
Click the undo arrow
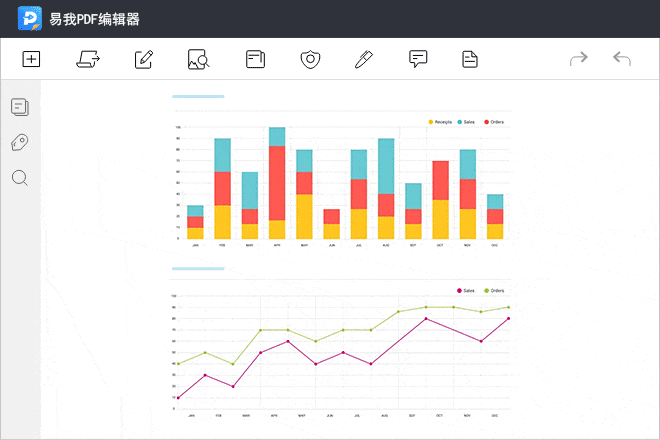coord(621,59)
